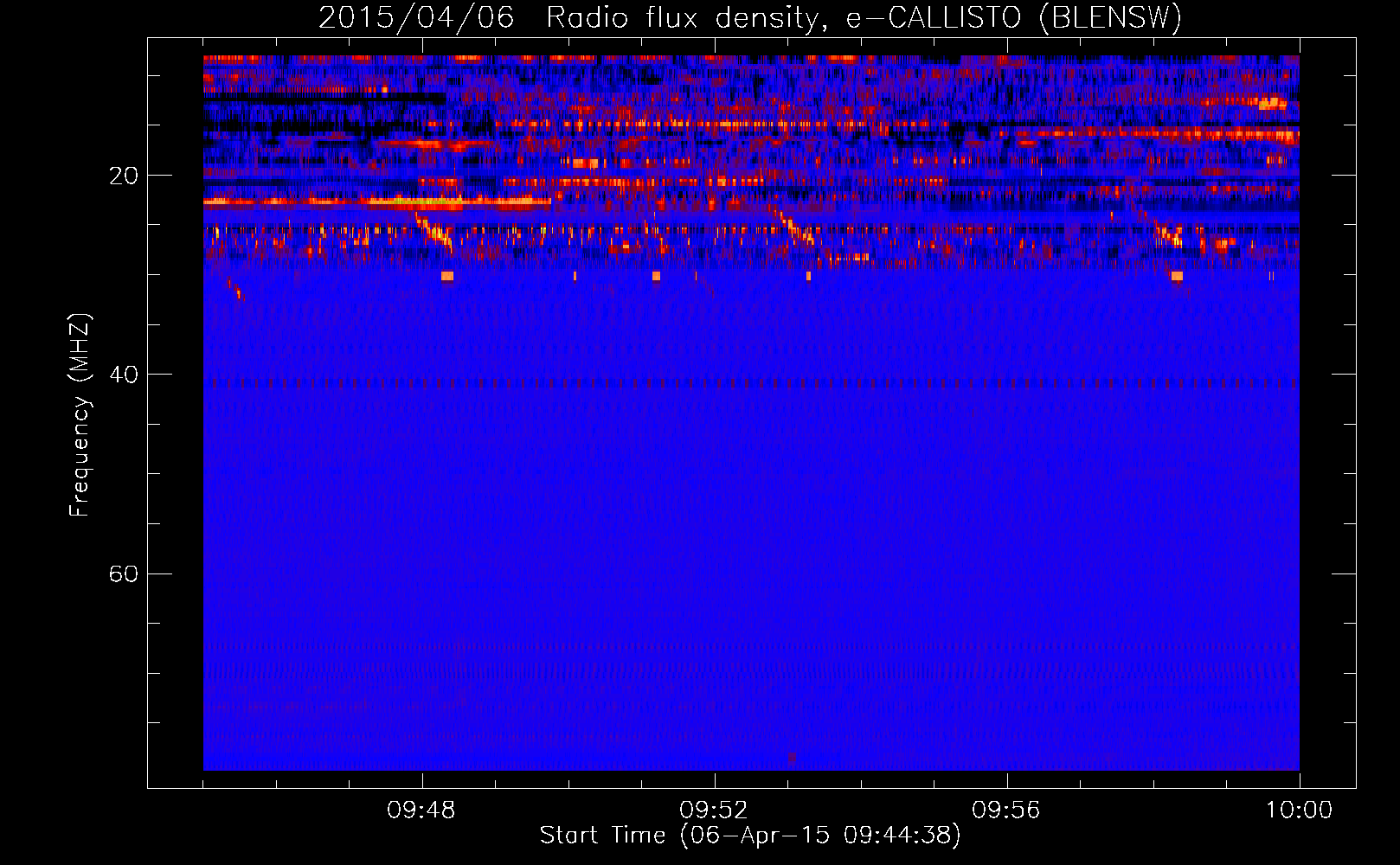Click the 40 MHz frequency tick label

(x=123, y=375)
